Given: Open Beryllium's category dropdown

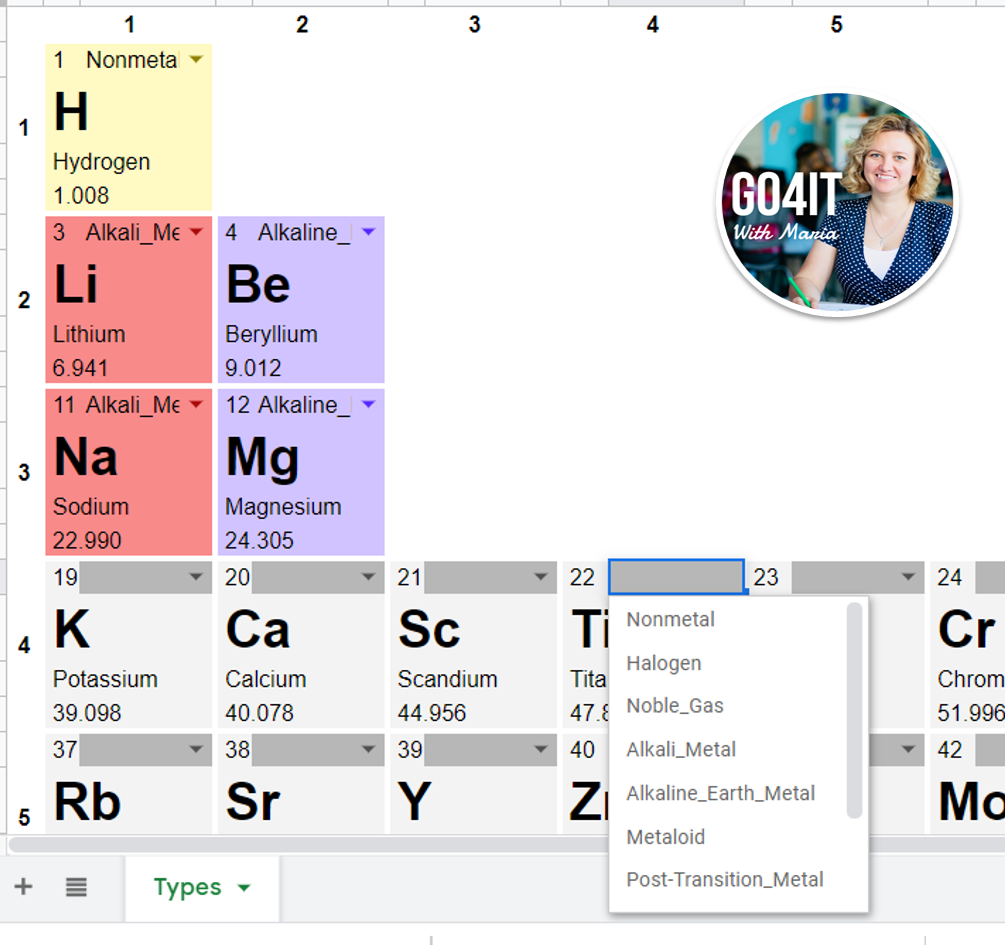Looking at the screenshot, I should tap(368, 231).
